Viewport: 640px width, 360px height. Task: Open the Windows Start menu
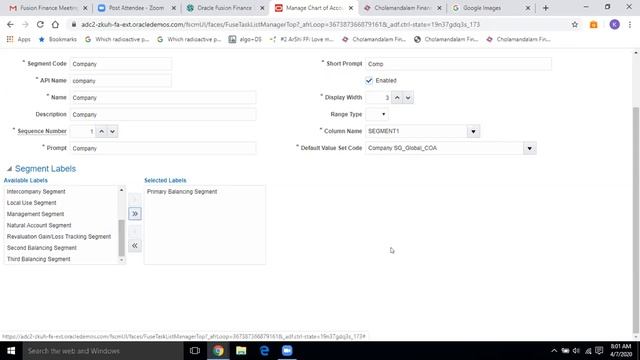pos(11,351)
